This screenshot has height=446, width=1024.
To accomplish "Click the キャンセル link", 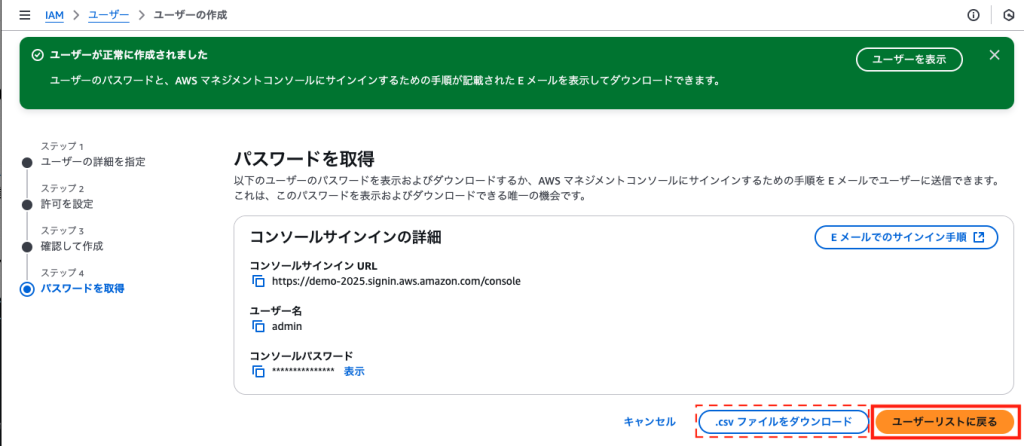I will pyautogui.click(x=649, y=422).
